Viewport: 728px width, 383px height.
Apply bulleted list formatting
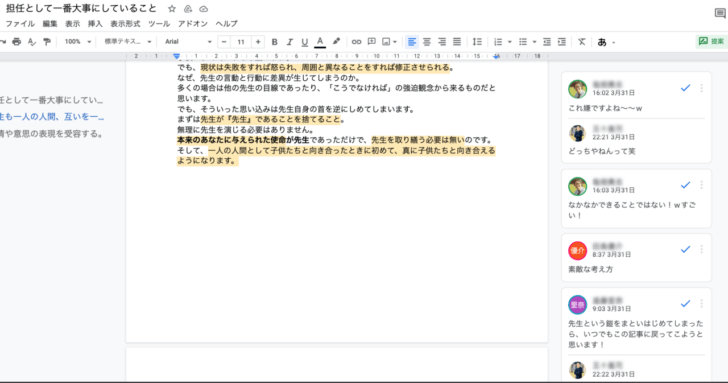pos(523,42)
